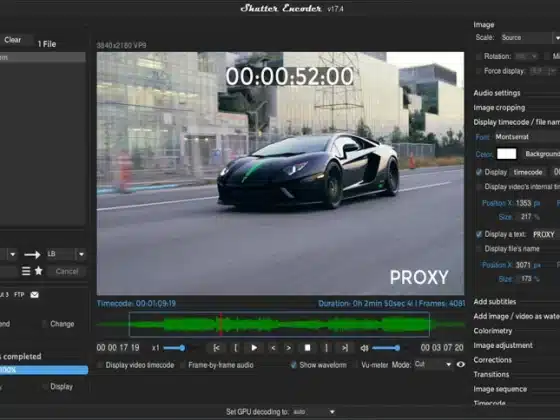Expand the Image cropping section
560x420 pixels.
pos(499,108)
